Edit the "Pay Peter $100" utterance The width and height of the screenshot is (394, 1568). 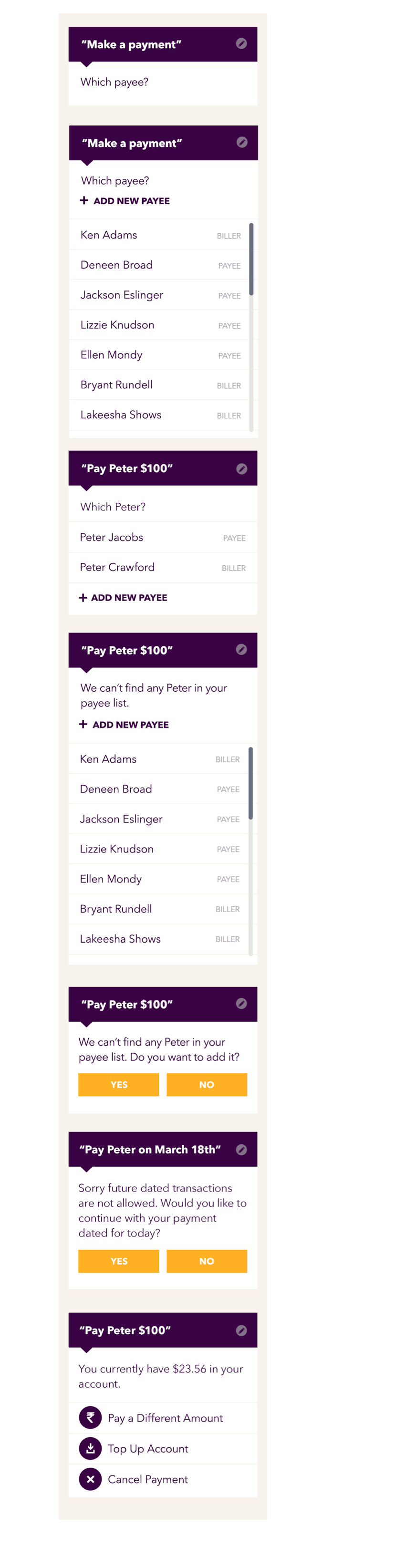(x=242, y=469)
